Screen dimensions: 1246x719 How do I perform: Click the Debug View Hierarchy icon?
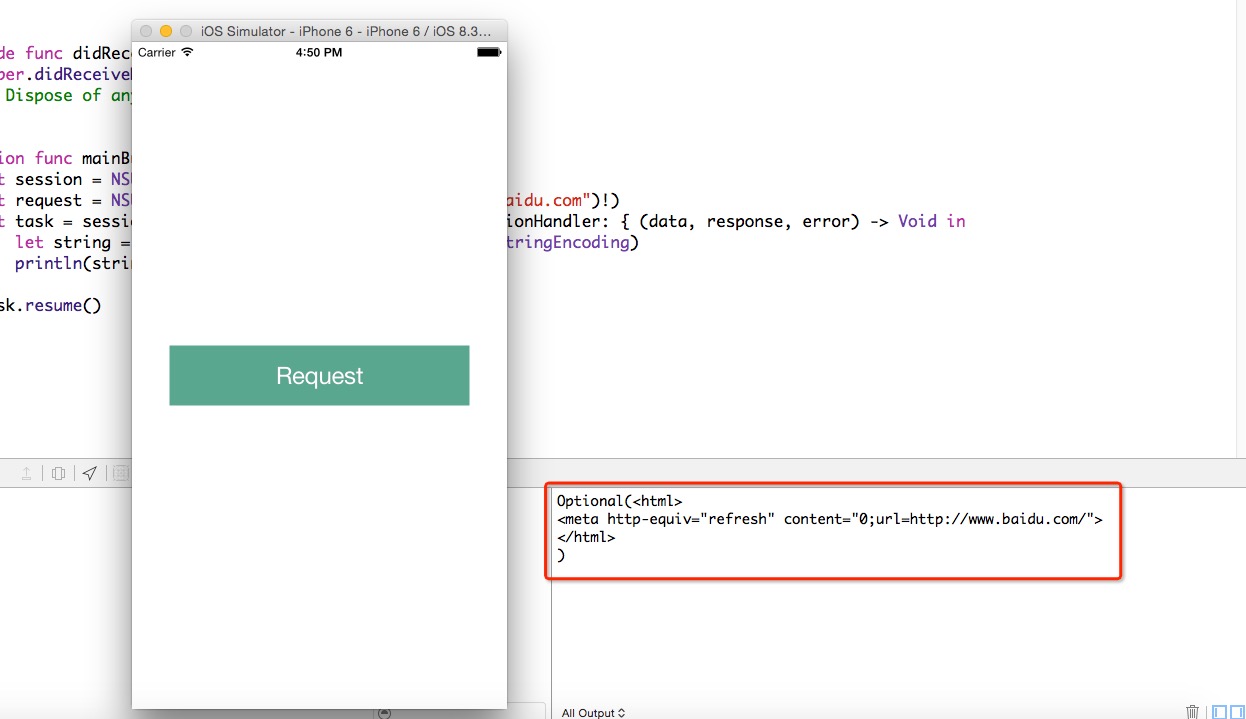(58, 473)
